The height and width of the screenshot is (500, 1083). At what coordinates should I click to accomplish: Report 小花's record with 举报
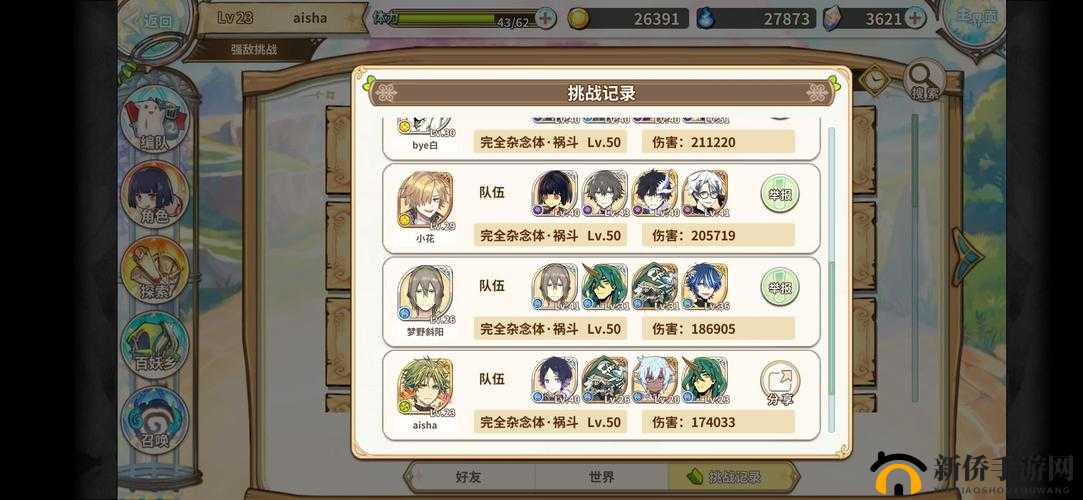tap(780, 193)
